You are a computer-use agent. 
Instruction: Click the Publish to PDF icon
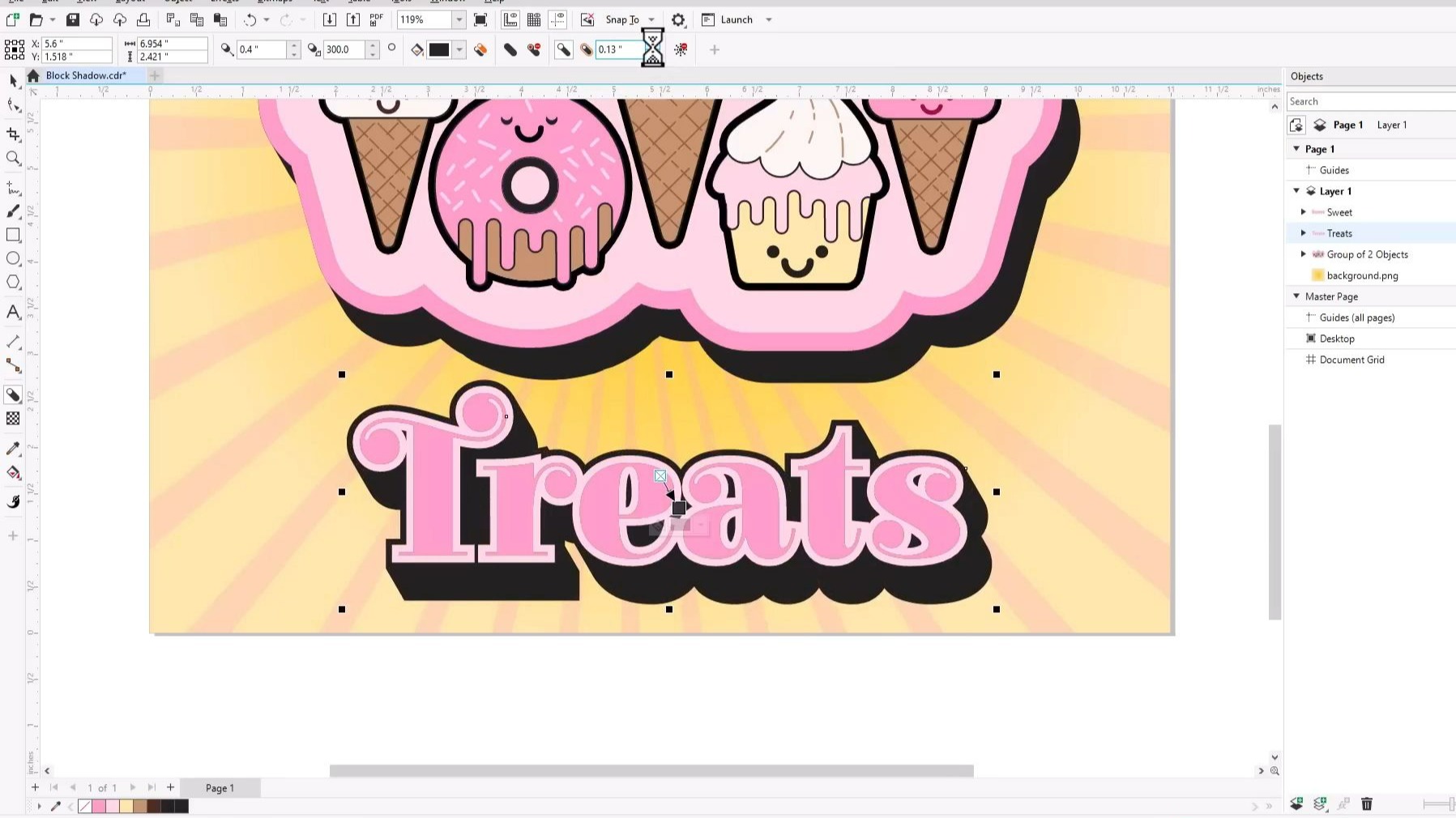[376, 19]
